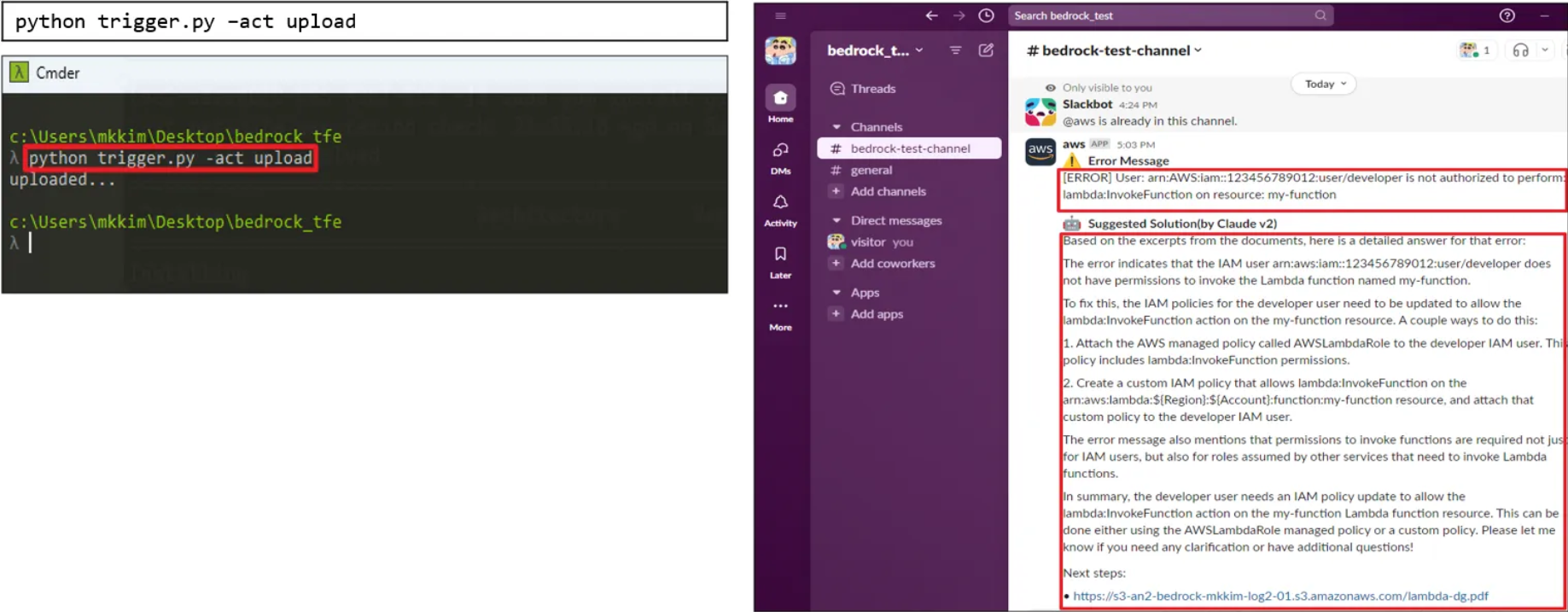Click the Only visible to you eye icon
The height and width of the screenshot is (612, 1568).
point(1051,87)
